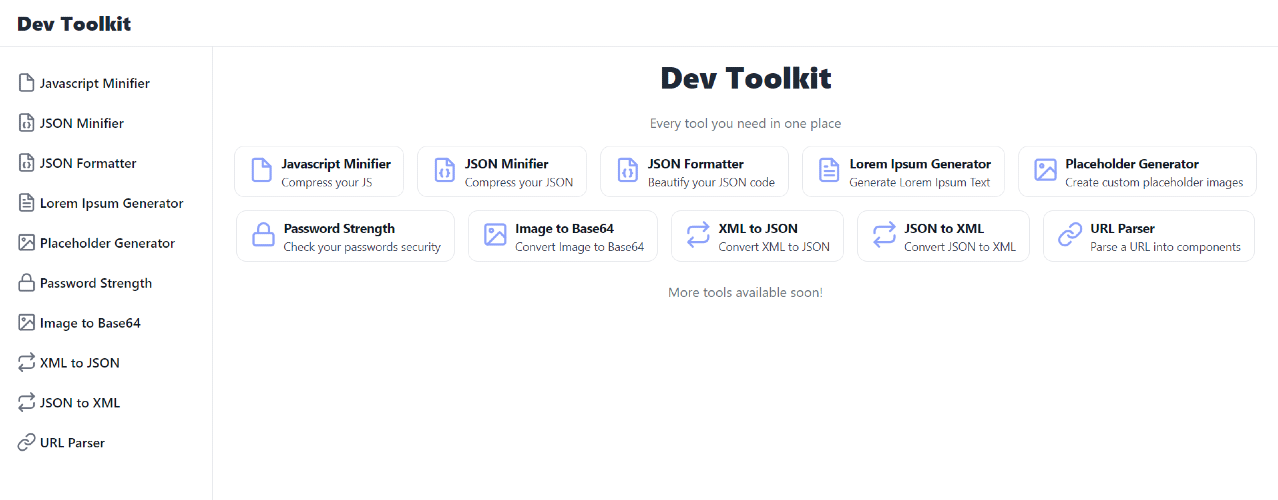Click the Javascript Minifier file icon in sidebar
Image resolution: width=1278 pixels, height=500 pixels.
[x=27, y=83]
